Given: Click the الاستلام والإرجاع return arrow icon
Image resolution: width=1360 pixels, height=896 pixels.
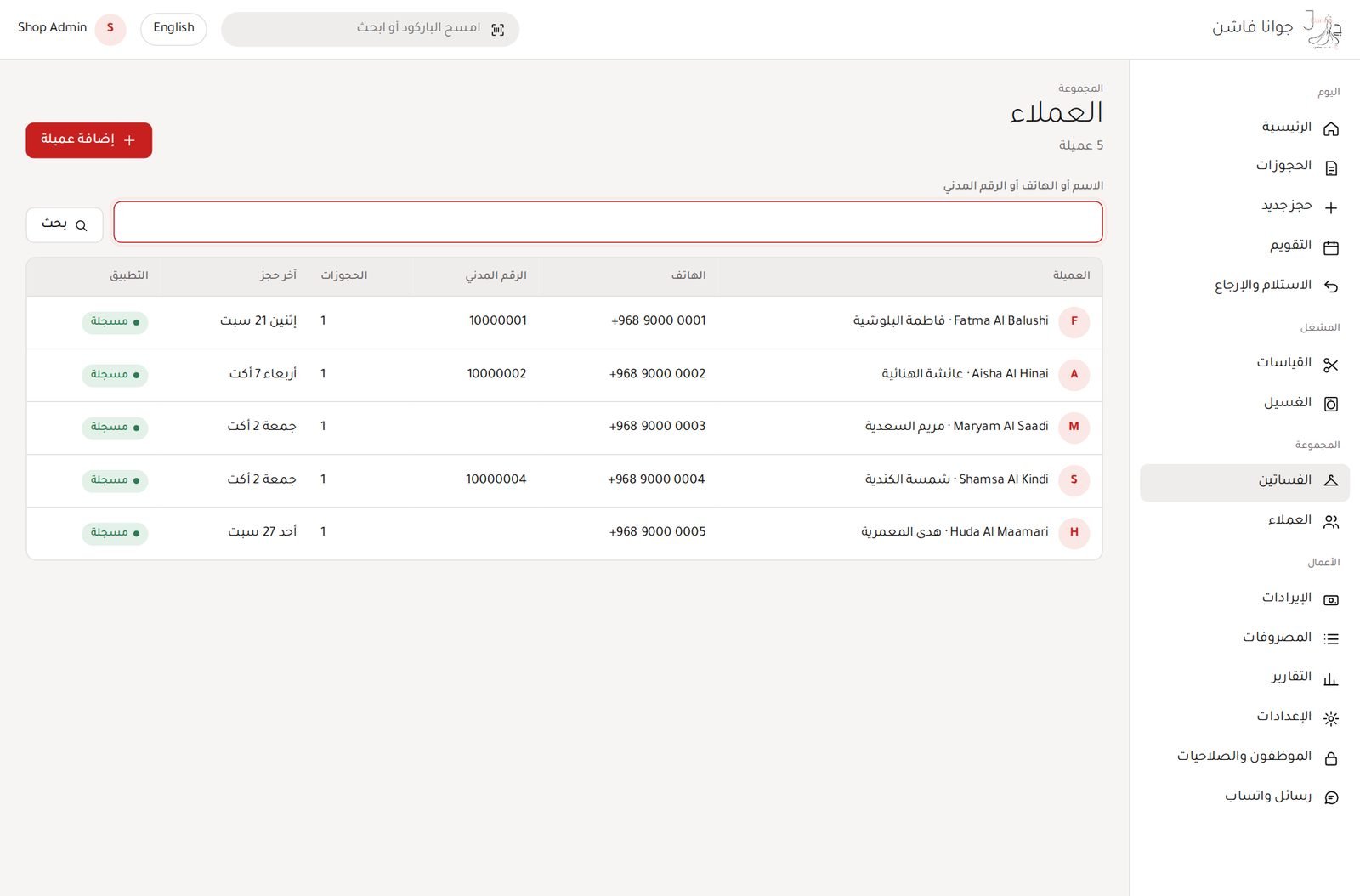Looking at the screenshot, I should click(1331, 286).
